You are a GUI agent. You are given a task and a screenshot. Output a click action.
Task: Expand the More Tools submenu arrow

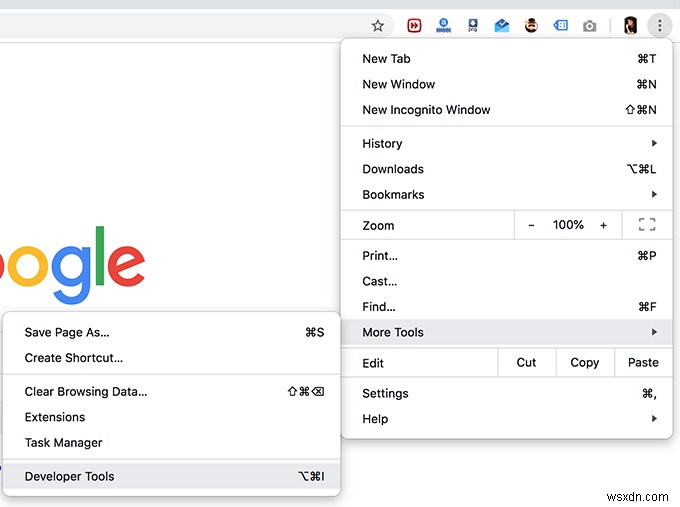click(x=654, y=332)
